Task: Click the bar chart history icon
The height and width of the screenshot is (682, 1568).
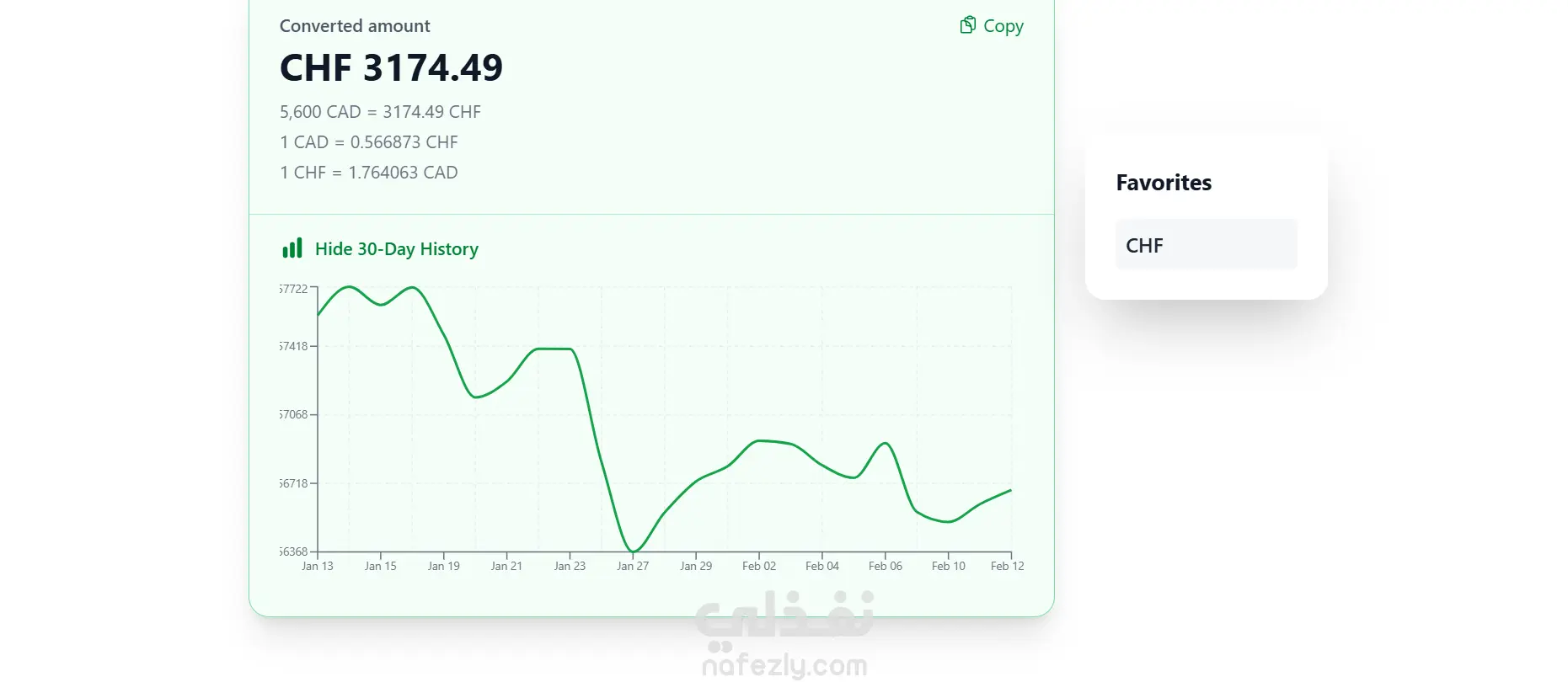Action: (292, 248)
